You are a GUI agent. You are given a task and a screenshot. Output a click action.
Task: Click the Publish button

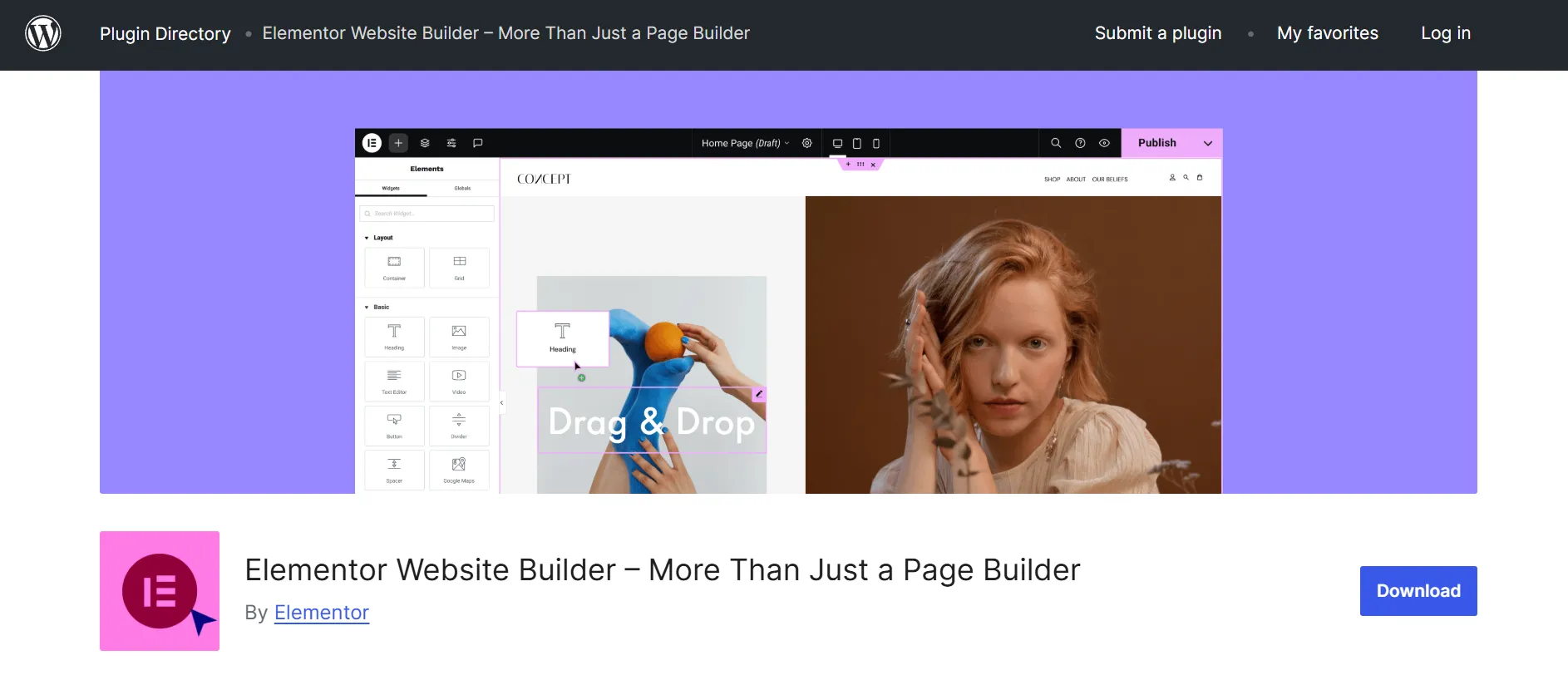(x=1157, y=143)
